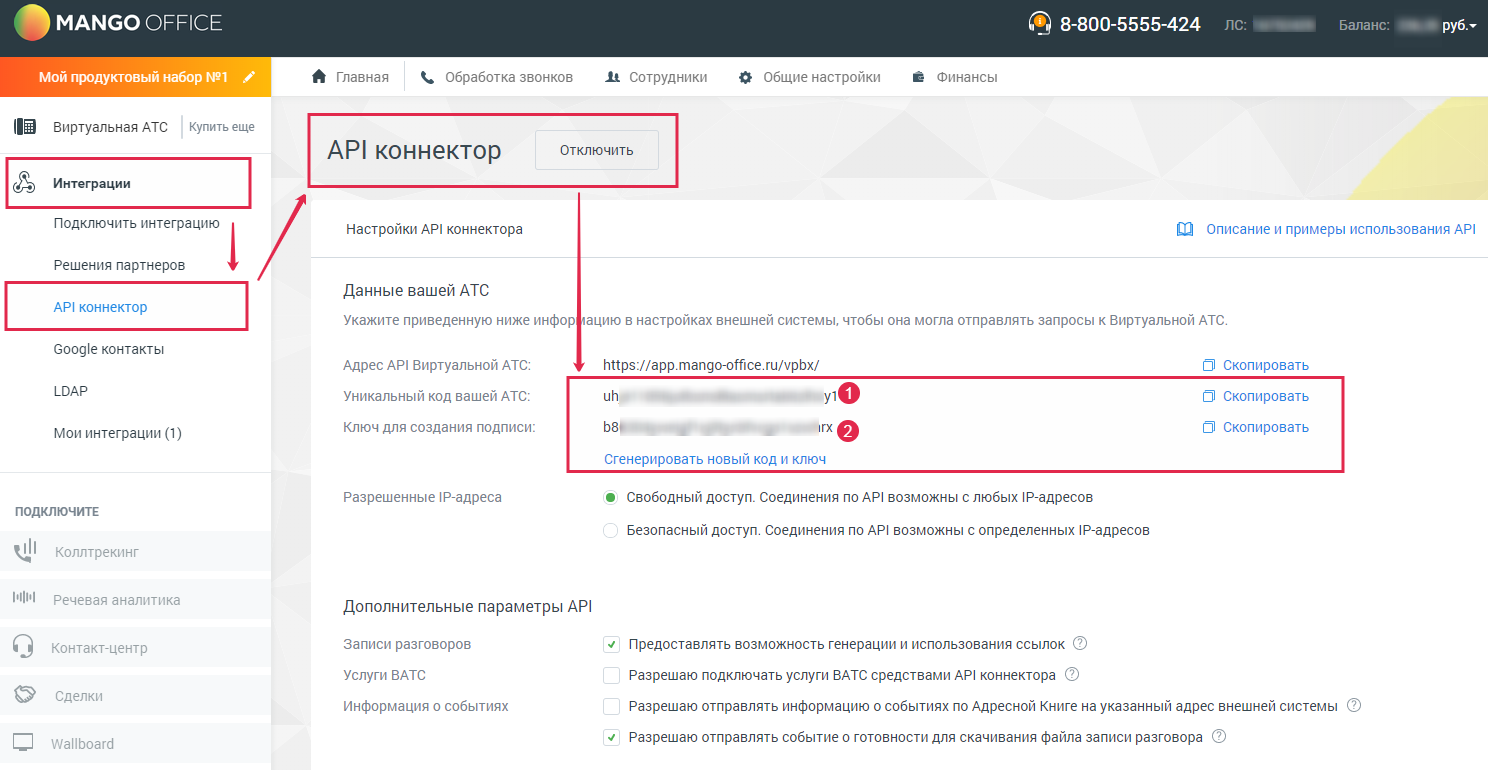Open Подключить интеграцию sidebar item
Screen dimensions: 1488x770
click(137, 223)
